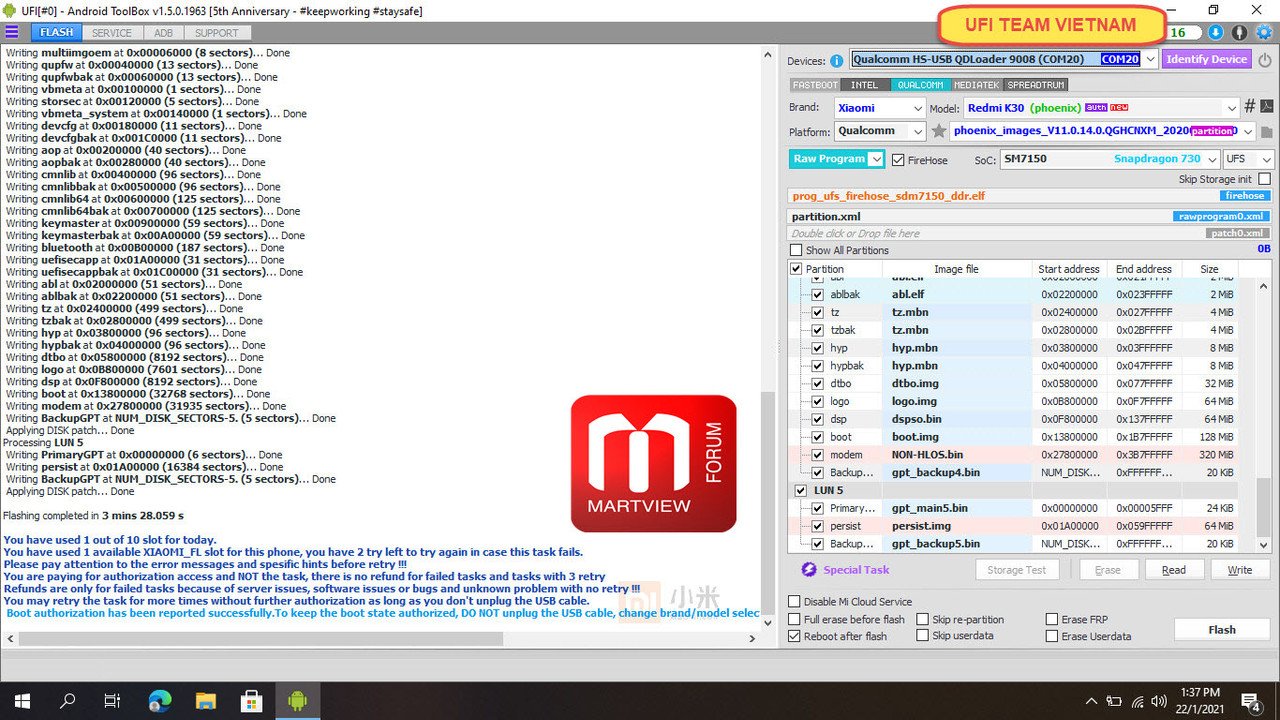1280x720 pixels.
Task: Click the Identify Device button
Action: 1206,60
